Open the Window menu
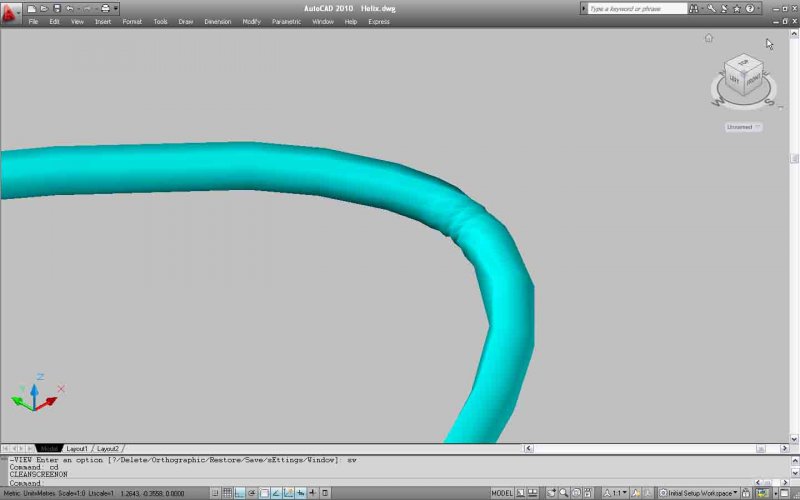This screenshot has width=800, height=500. tap(323, 22)
